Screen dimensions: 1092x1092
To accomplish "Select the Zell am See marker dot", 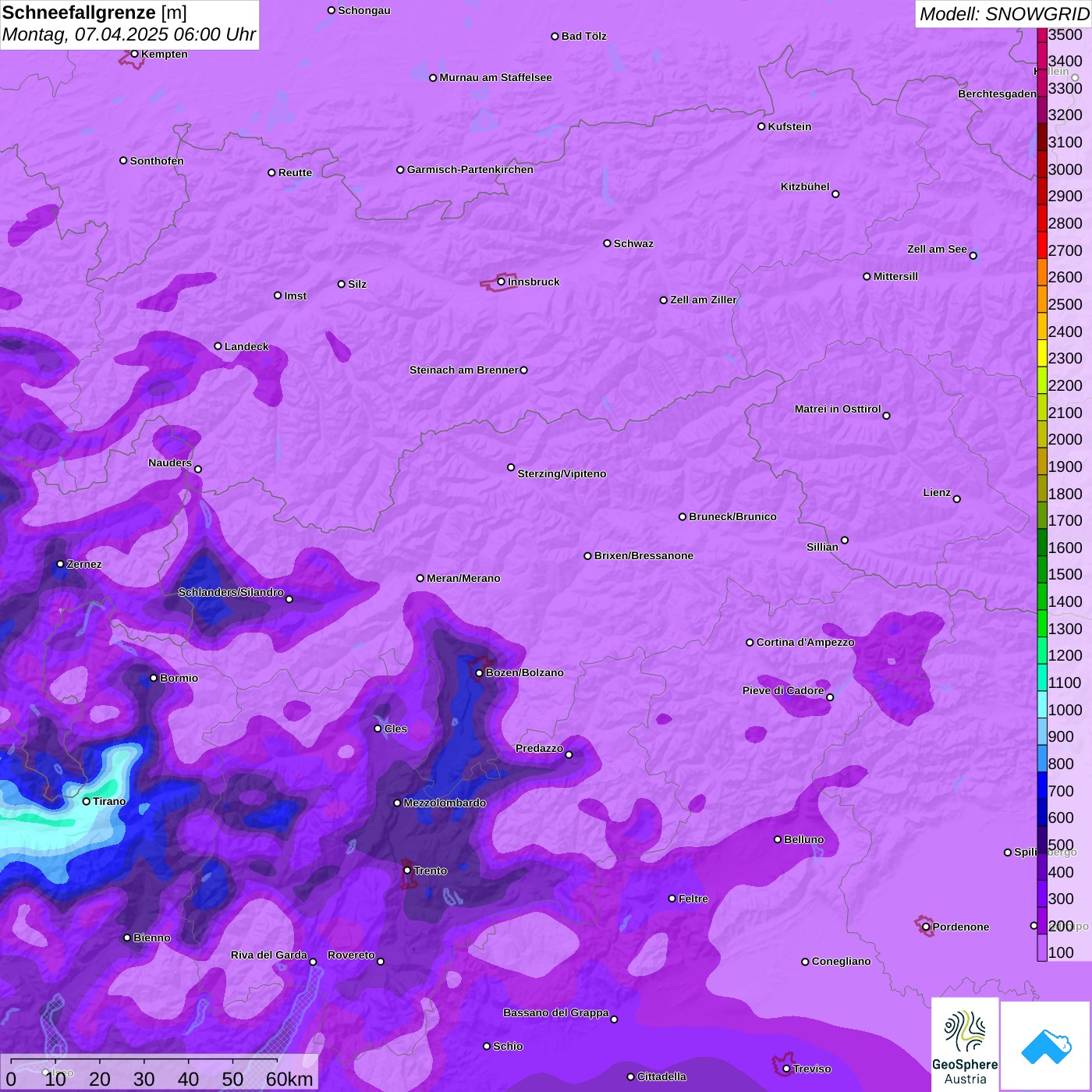I will click(x=973, y=256).
